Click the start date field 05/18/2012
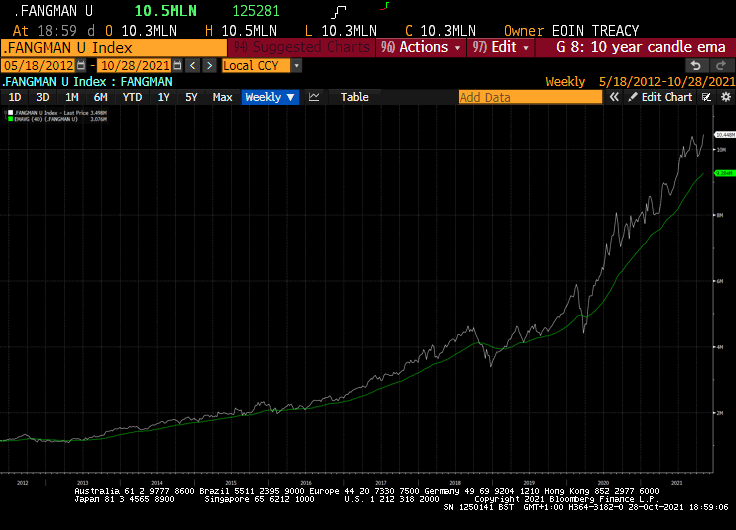This screenshot has width=736, height=530. coord(39,66)
